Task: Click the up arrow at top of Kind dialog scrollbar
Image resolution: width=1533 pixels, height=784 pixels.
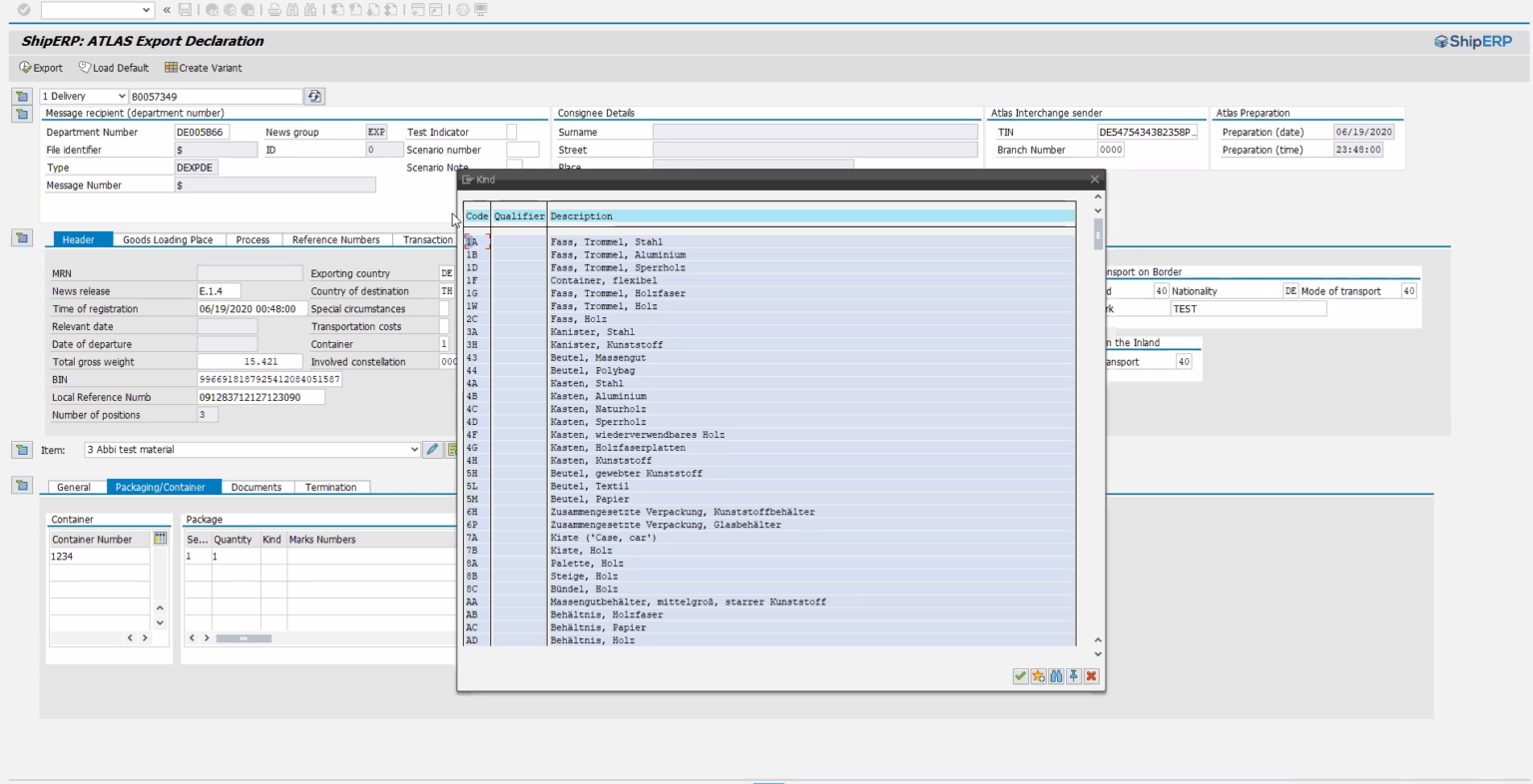Action: tap(1098, 196)
